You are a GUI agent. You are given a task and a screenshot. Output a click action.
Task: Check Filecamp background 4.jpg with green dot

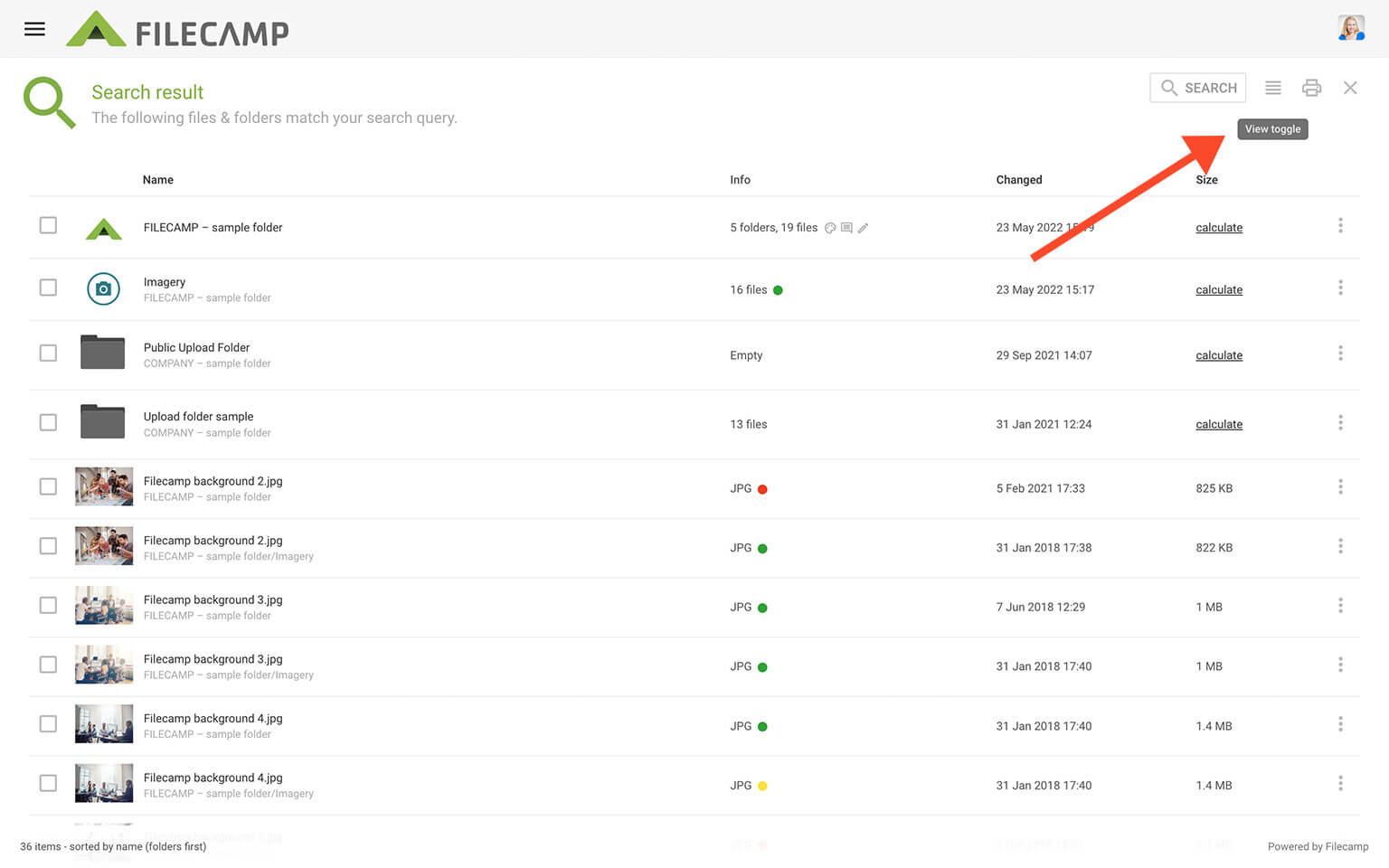click(48, 724)
